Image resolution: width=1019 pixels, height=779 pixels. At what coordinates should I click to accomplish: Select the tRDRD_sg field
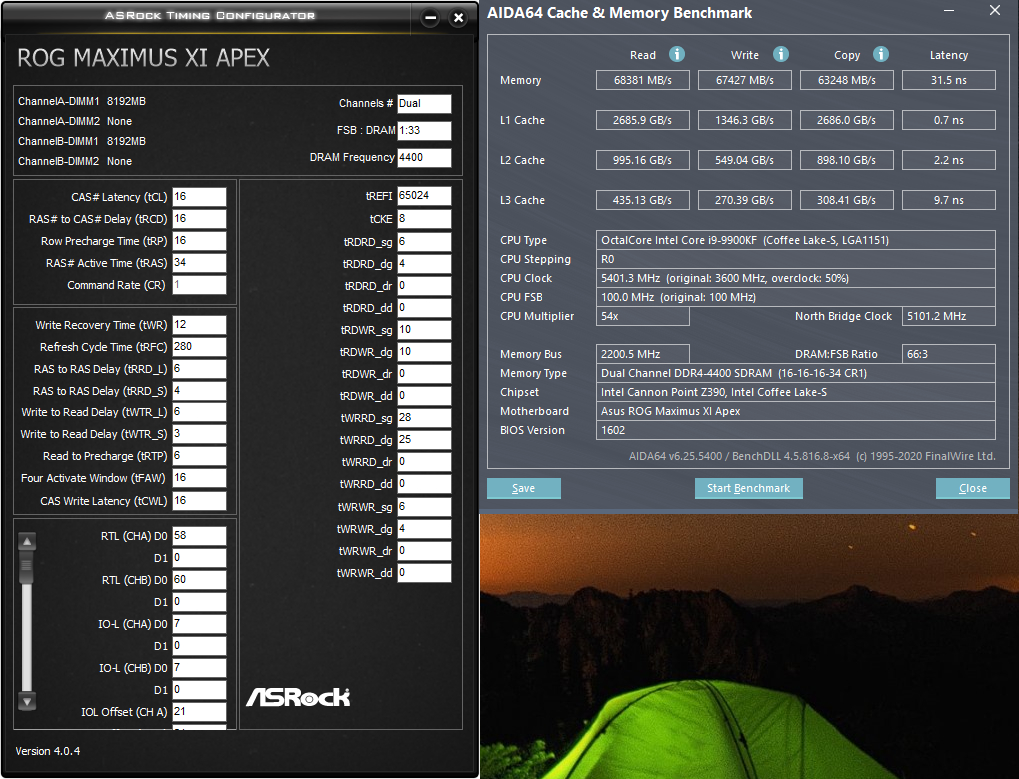[x=424, y=242]
